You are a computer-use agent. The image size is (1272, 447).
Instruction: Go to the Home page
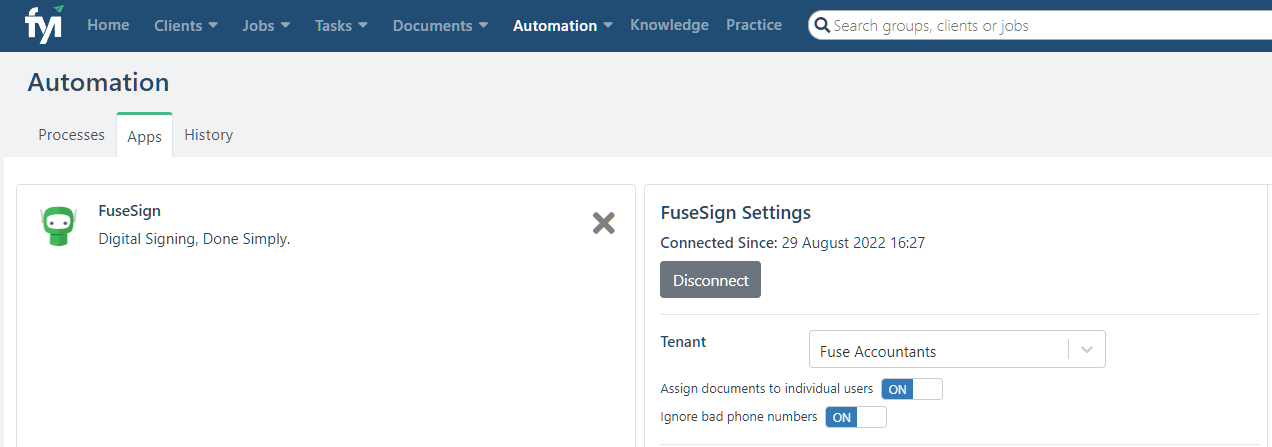108,25
